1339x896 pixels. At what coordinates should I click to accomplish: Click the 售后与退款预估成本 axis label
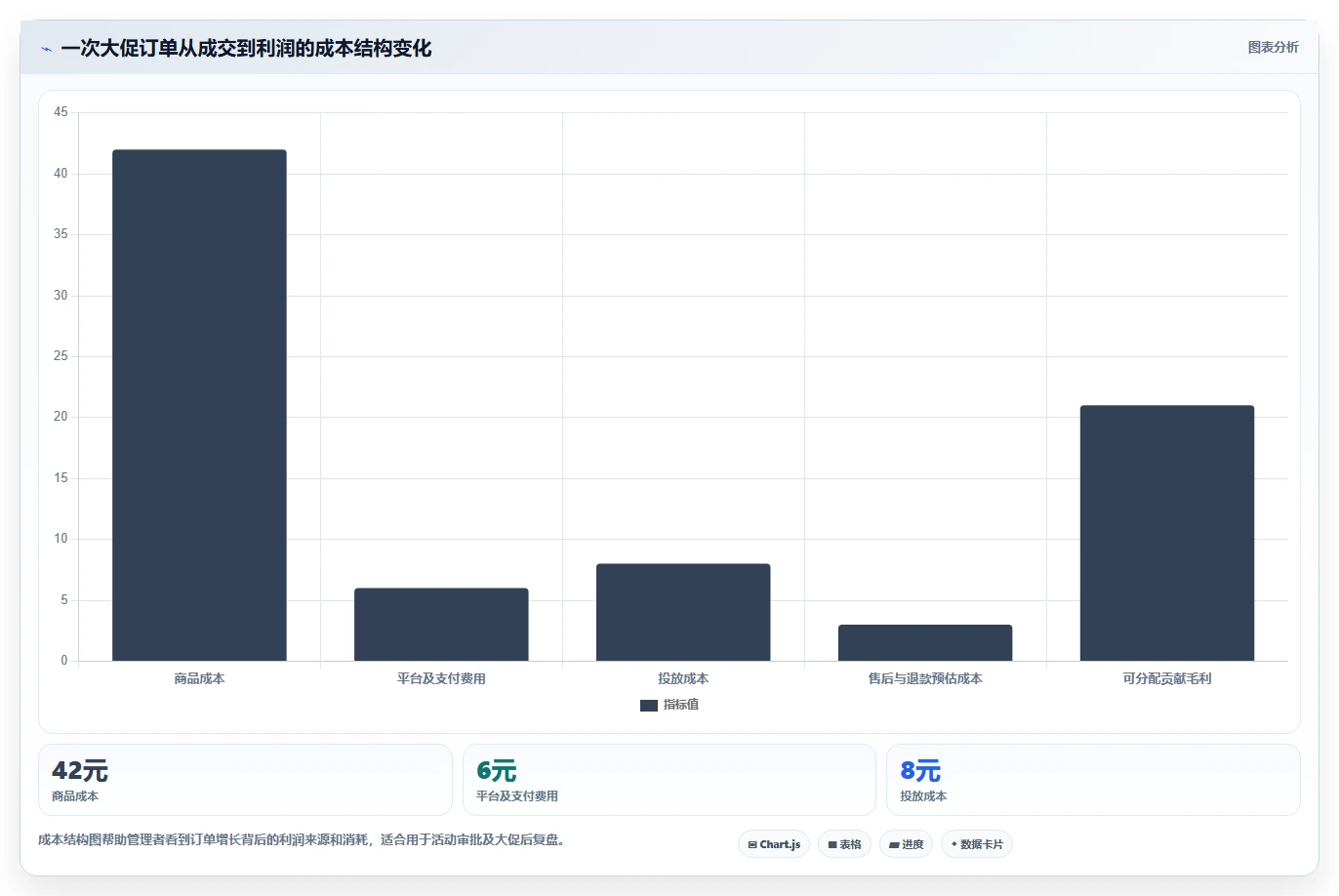pos(925,678)
